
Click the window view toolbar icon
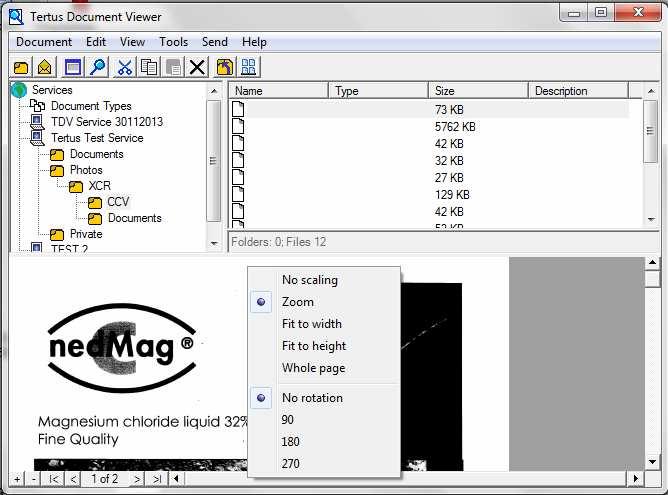point(73,67)
